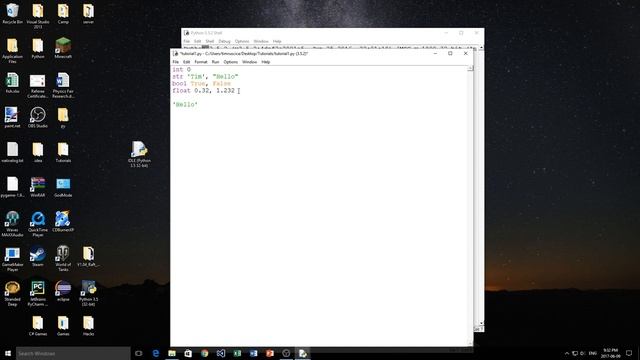Select the Visual Studio 2013 folder icon
The height and width of the screenshot is (360, 640).
click(x=38, y=16)
